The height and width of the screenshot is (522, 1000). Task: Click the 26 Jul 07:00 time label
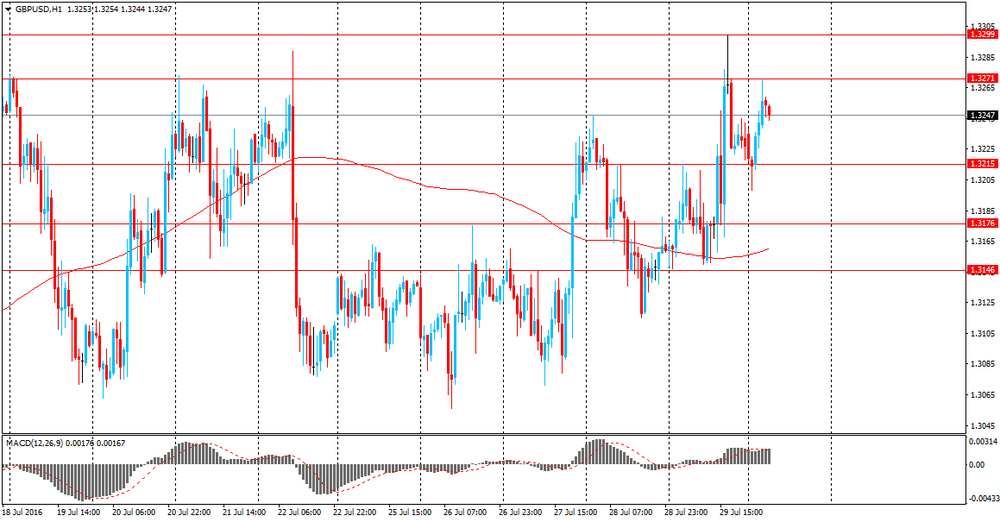[x=466, y=512]
